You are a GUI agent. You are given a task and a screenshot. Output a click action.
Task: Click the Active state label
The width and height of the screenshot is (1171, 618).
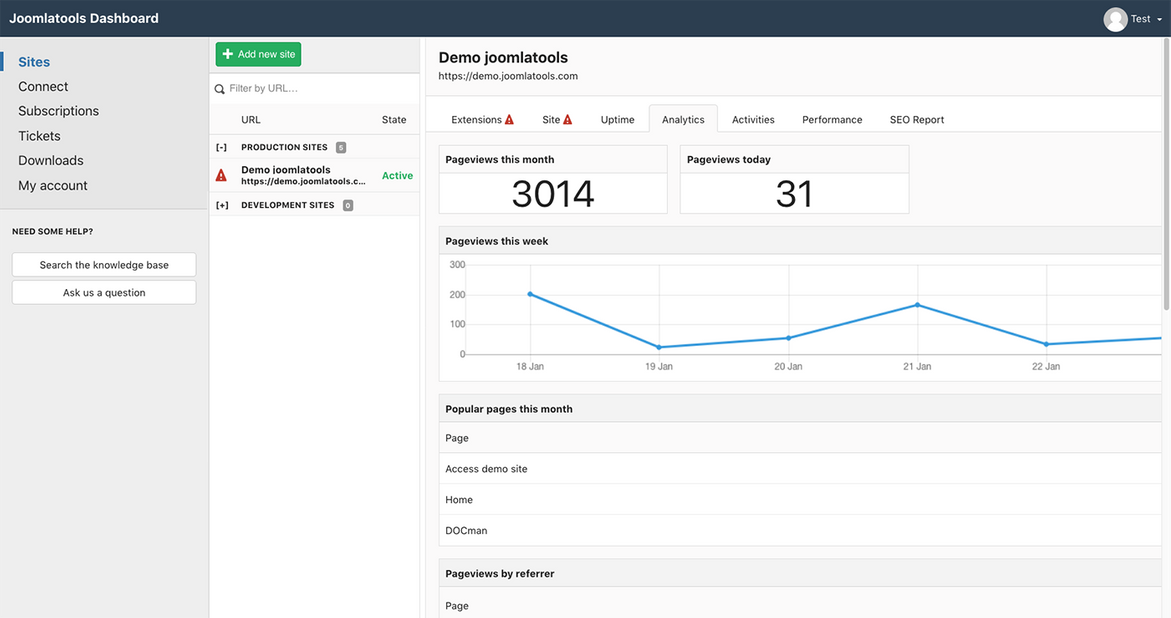(x=397, y=175)
